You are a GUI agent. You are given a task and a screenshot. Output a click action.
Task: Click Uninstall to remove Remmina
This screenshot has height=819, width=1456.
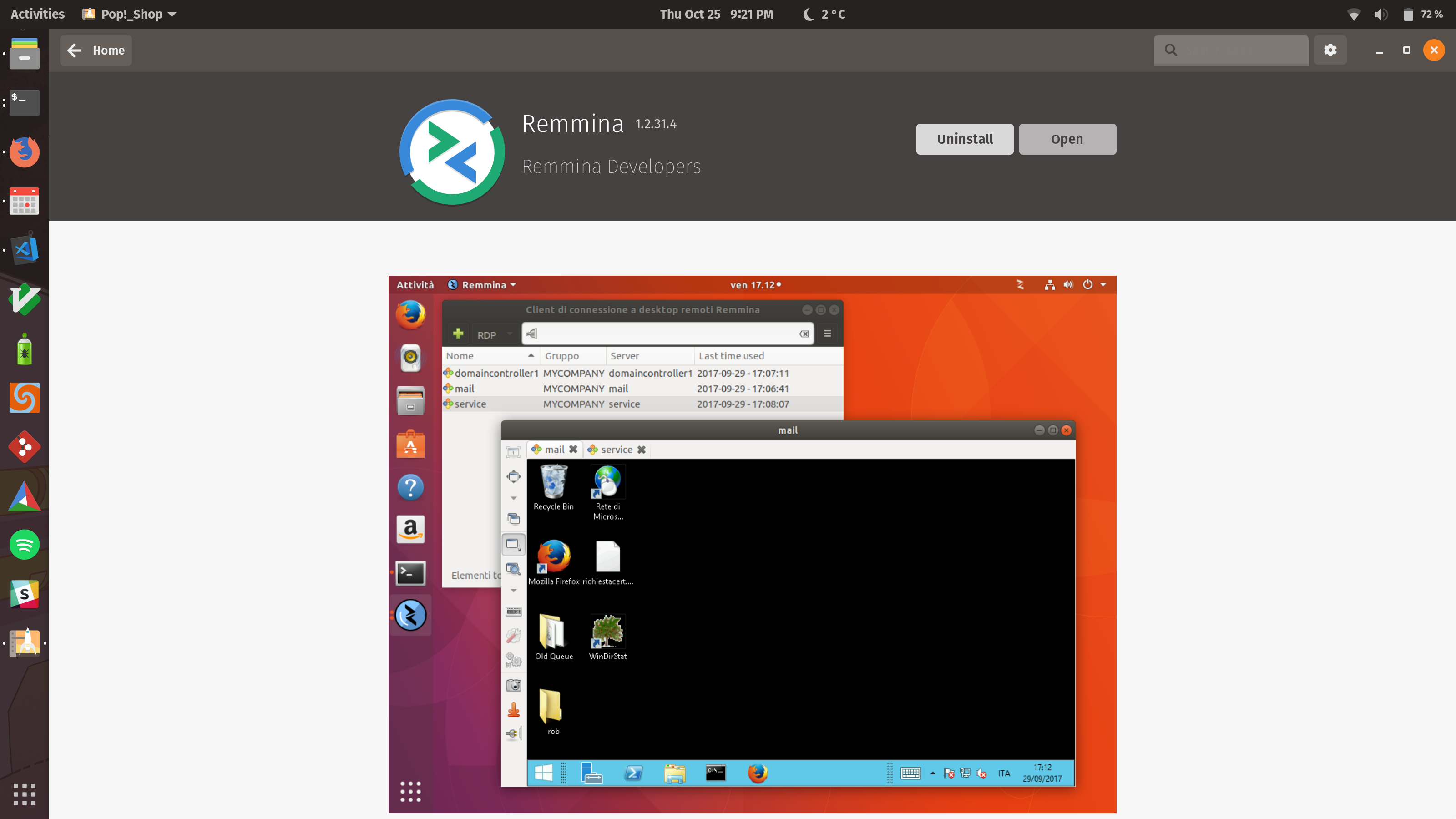(964, 139)
